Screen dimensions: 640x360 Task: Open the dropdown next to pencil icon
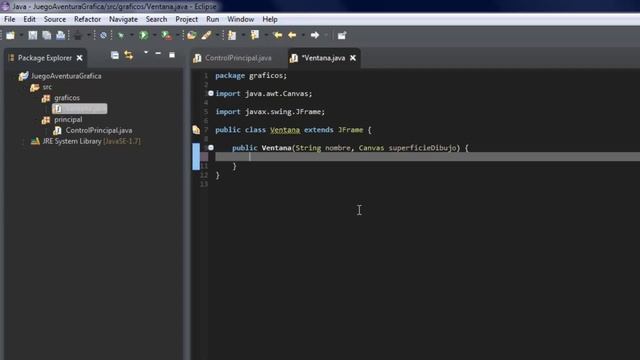coord(217,36)
